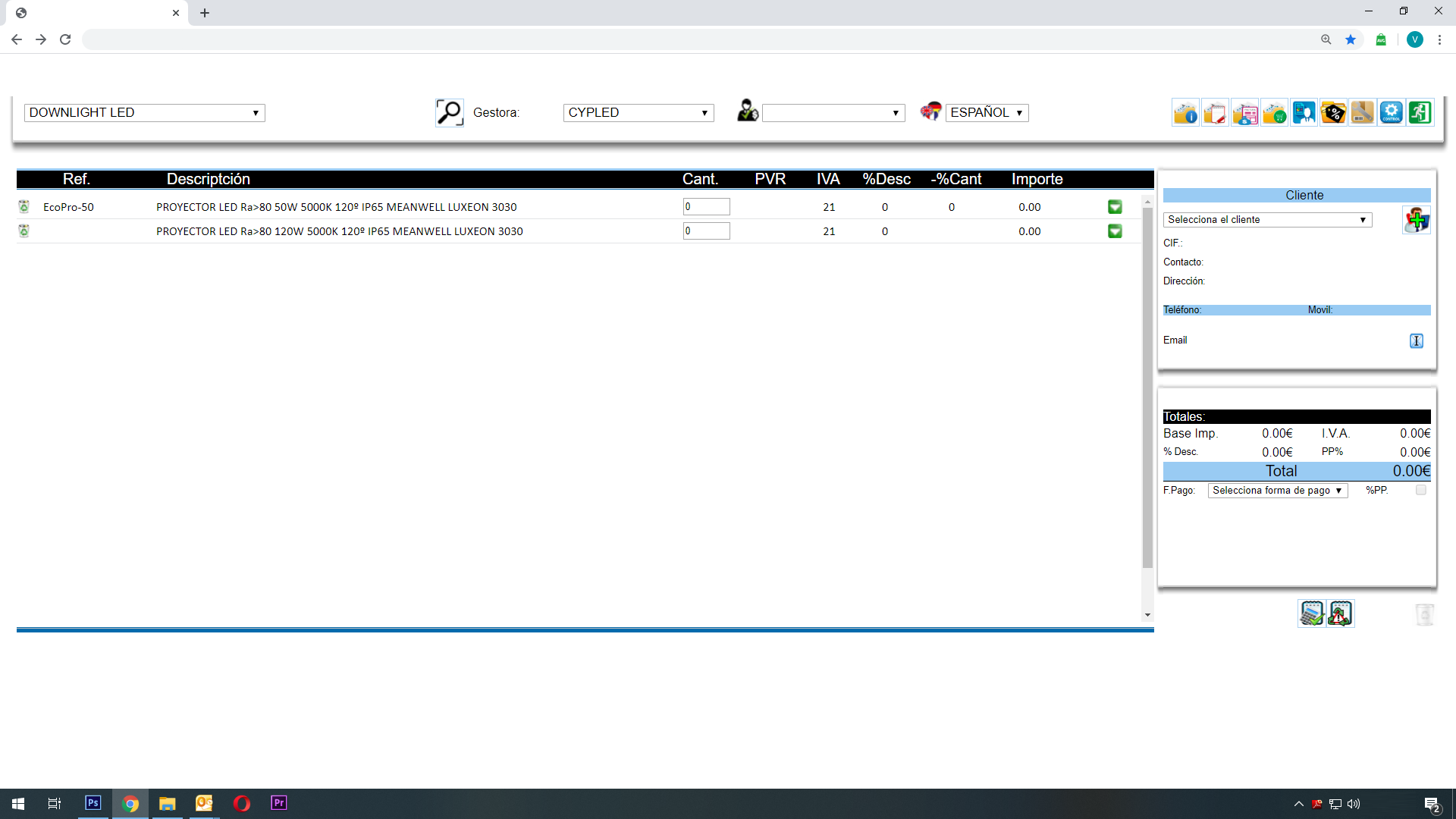Click quantity field for EcoPro-50 row
The width and height of the screenshot is (1456, 819).
coord(706,207)
